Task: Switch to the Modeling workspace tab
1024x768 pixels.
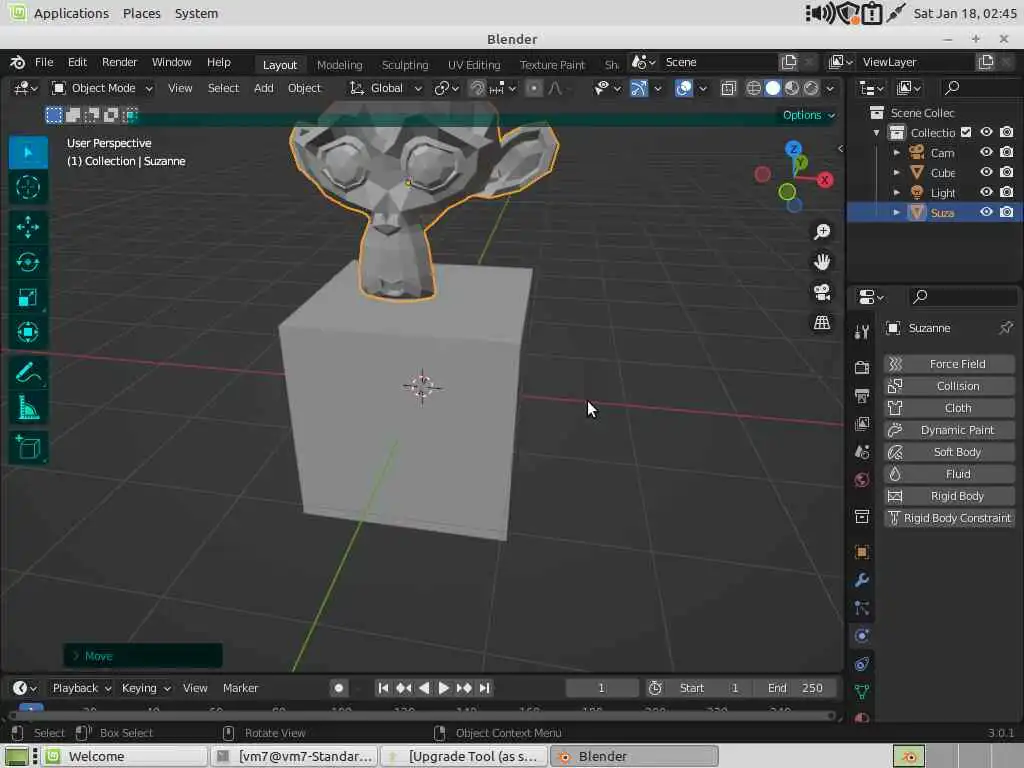Action: tap(339, 65)
